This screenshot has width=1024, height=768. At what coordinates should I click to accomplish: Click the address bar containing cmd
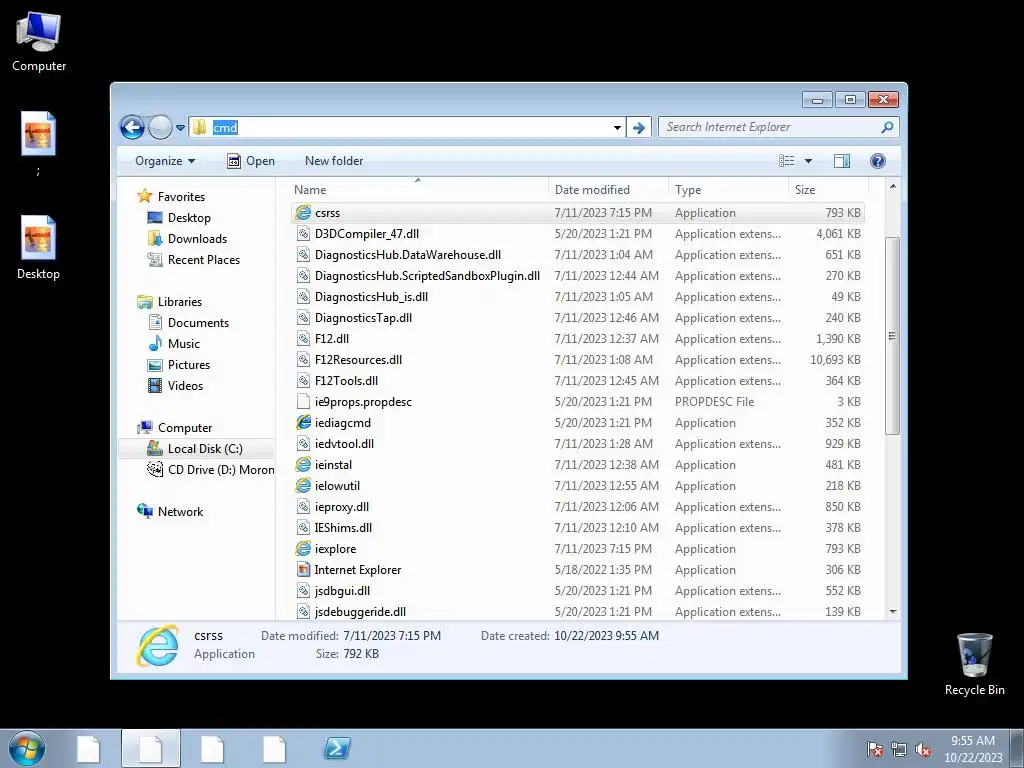pos(406,127)
